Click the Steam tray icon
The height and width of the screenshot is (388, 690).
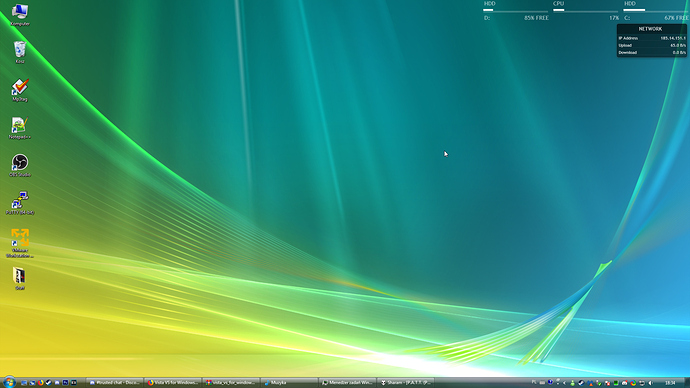tap(581, 383)
